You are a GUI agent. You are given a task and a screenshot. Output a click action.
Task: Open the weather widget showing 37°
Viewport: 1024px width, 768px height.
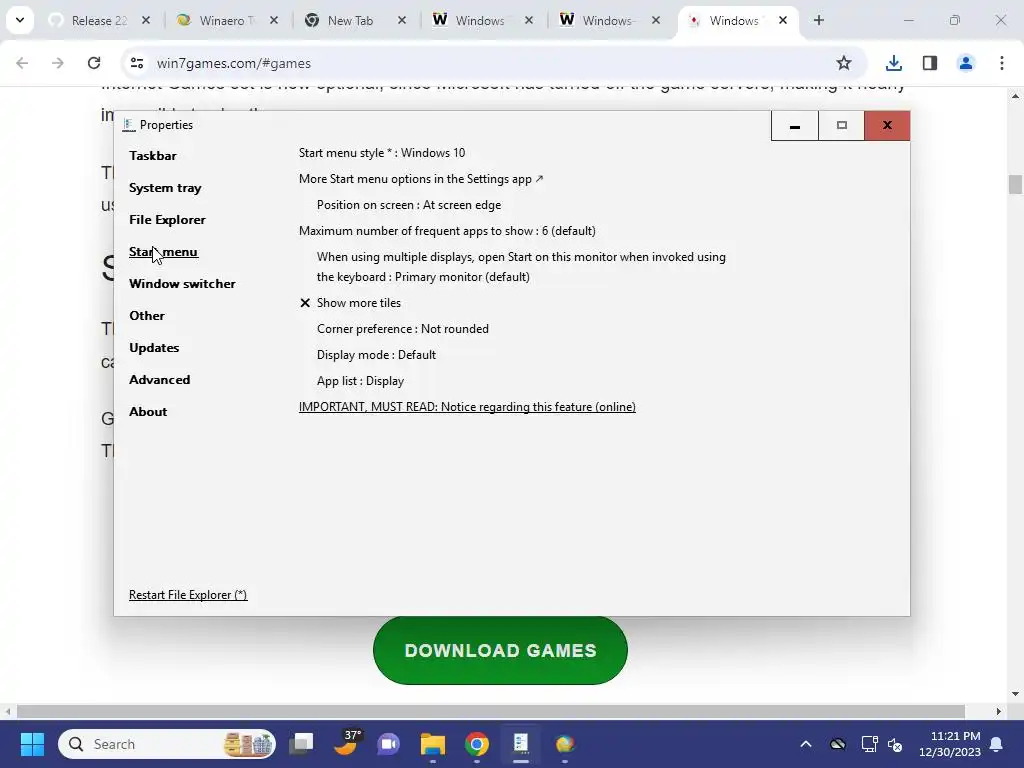(345, 744)
